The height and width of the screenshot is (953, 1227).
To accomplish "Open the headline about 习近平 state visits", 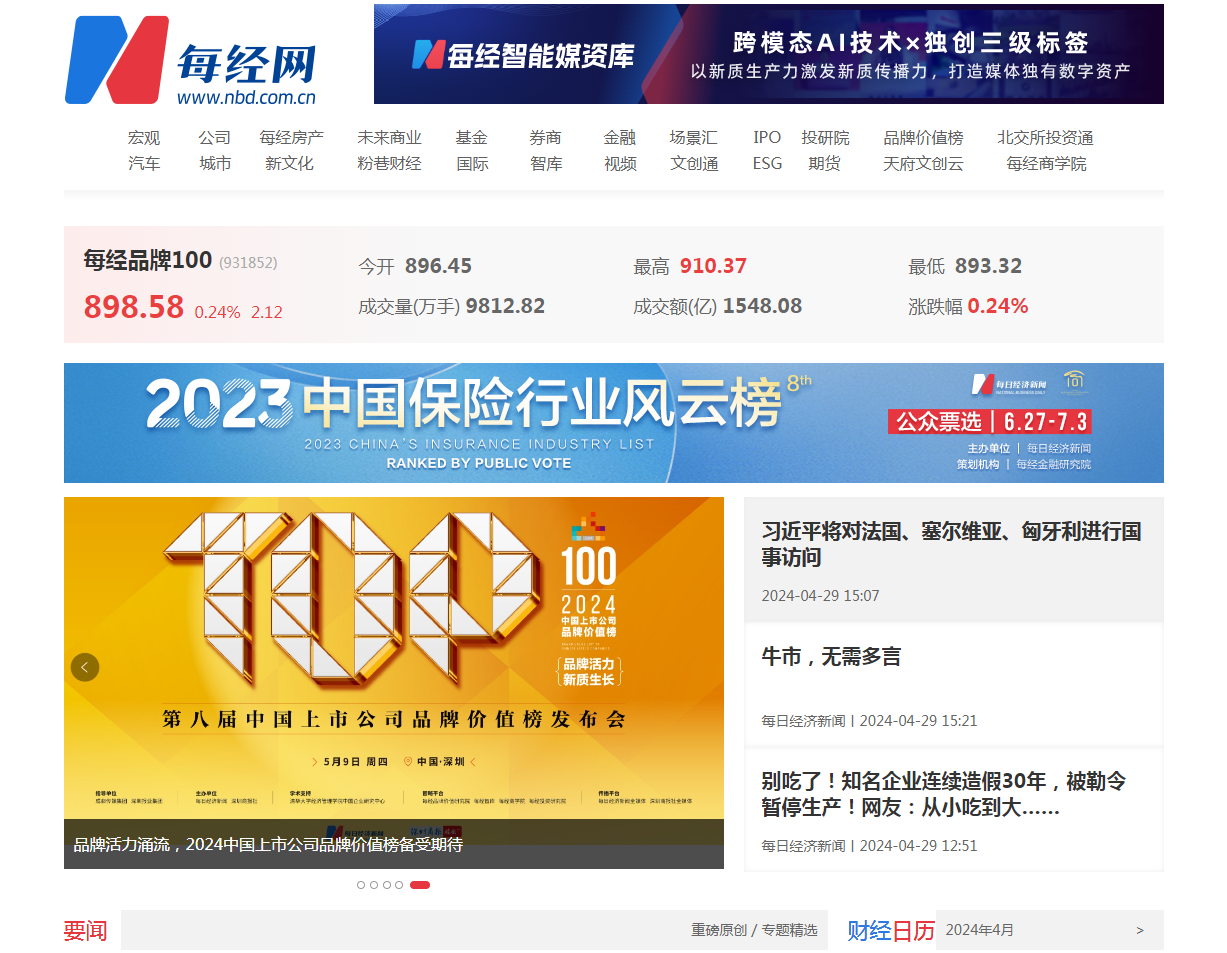I will (951, 544).
